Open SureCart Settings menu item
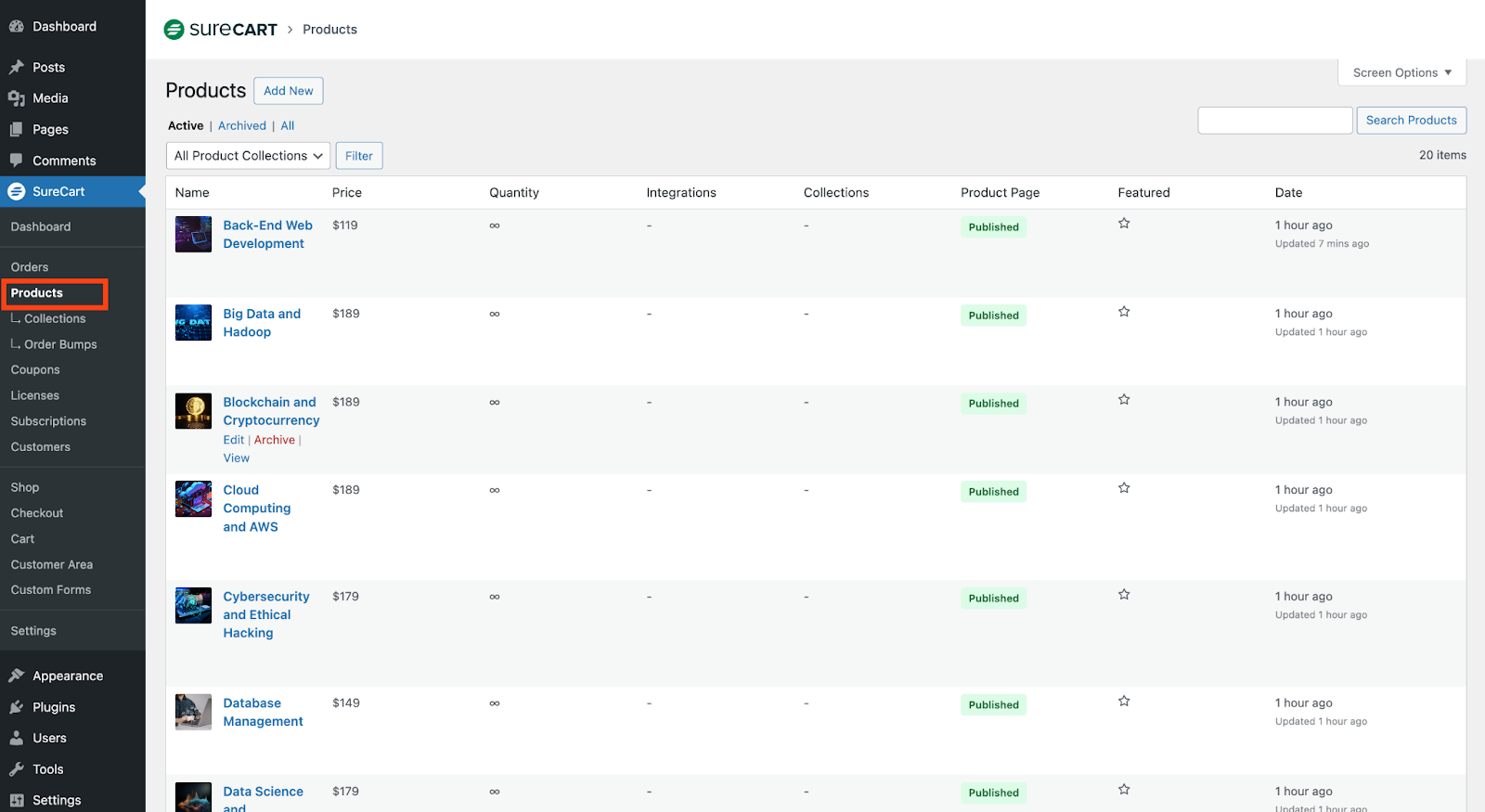This screenshot has width=1485, height=812. pyautogui.click(x=33, y=631)
